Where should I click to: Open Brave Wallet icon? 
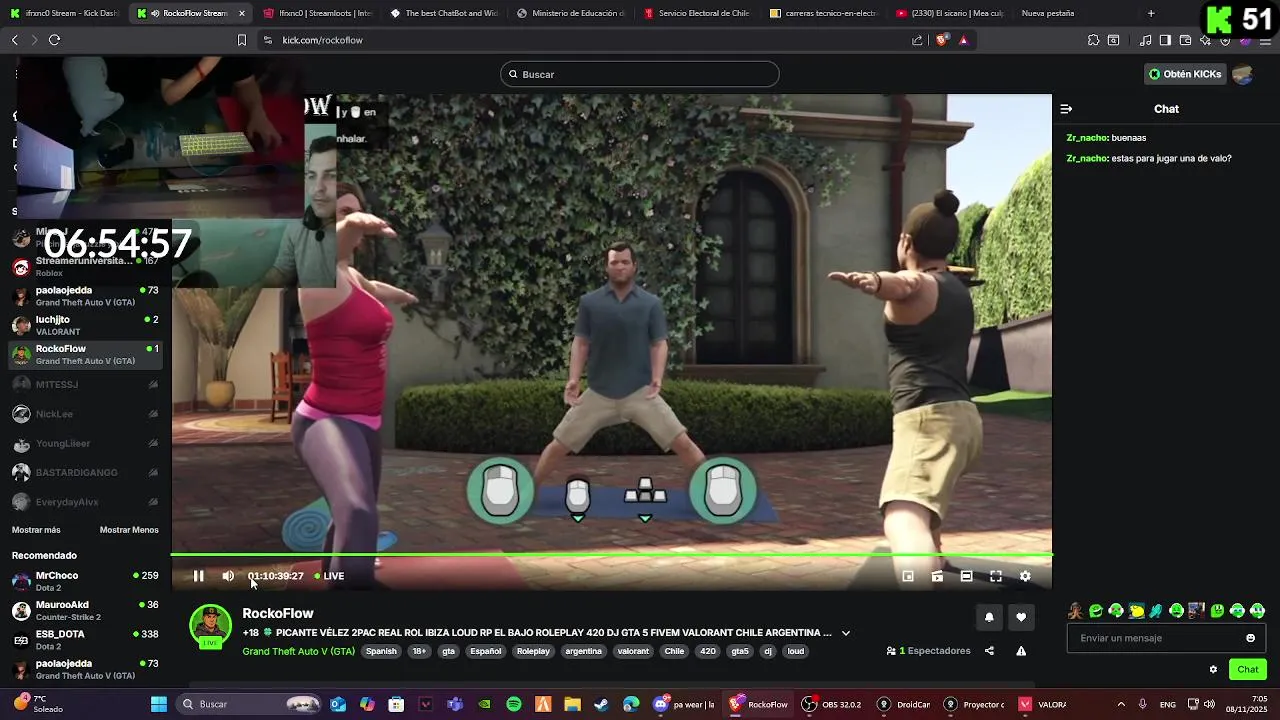coord(1185,40)
